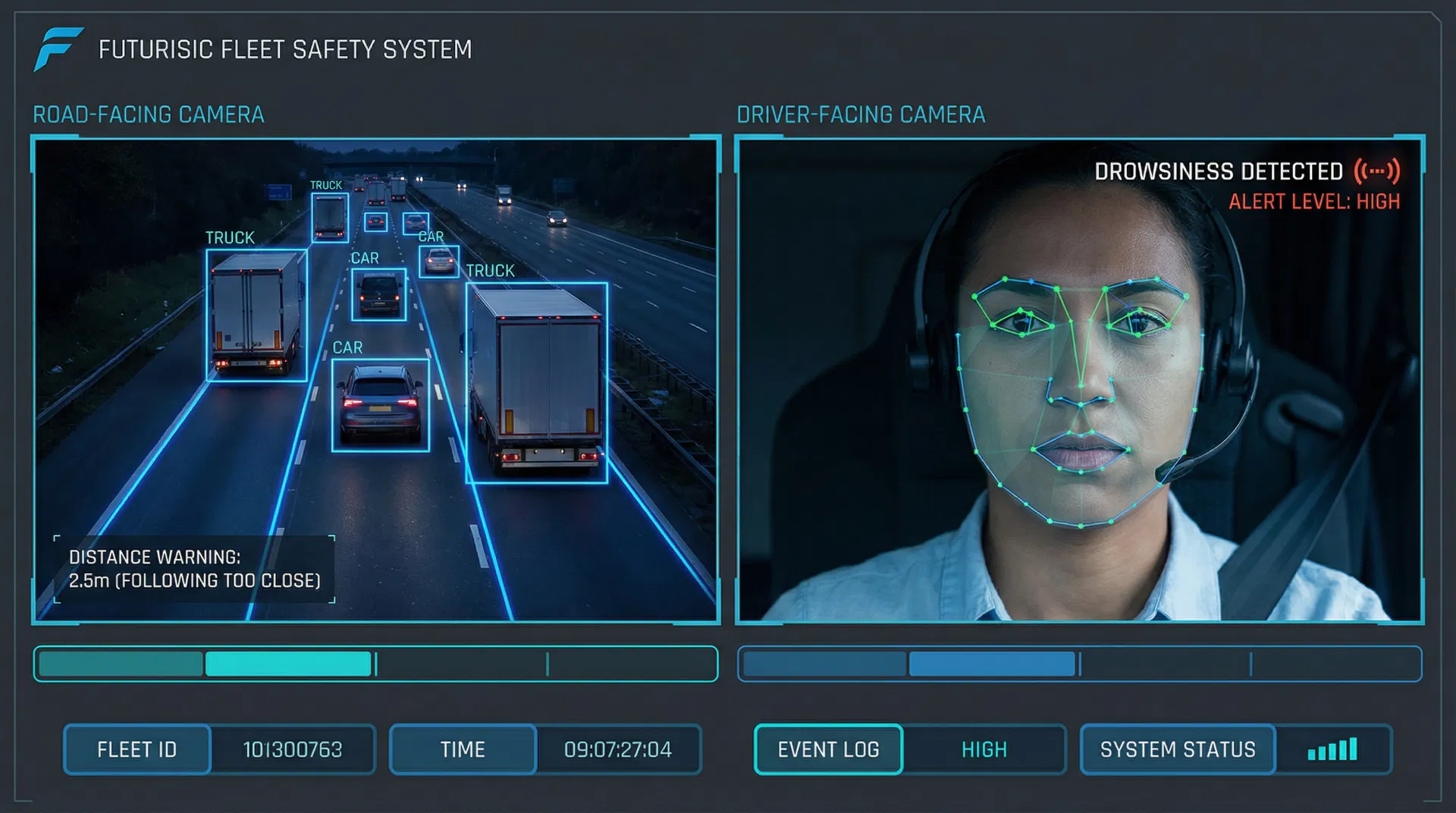Select the dark van labeled CAR
Screen dimensions: 1456x813
[x=378, y=294]
